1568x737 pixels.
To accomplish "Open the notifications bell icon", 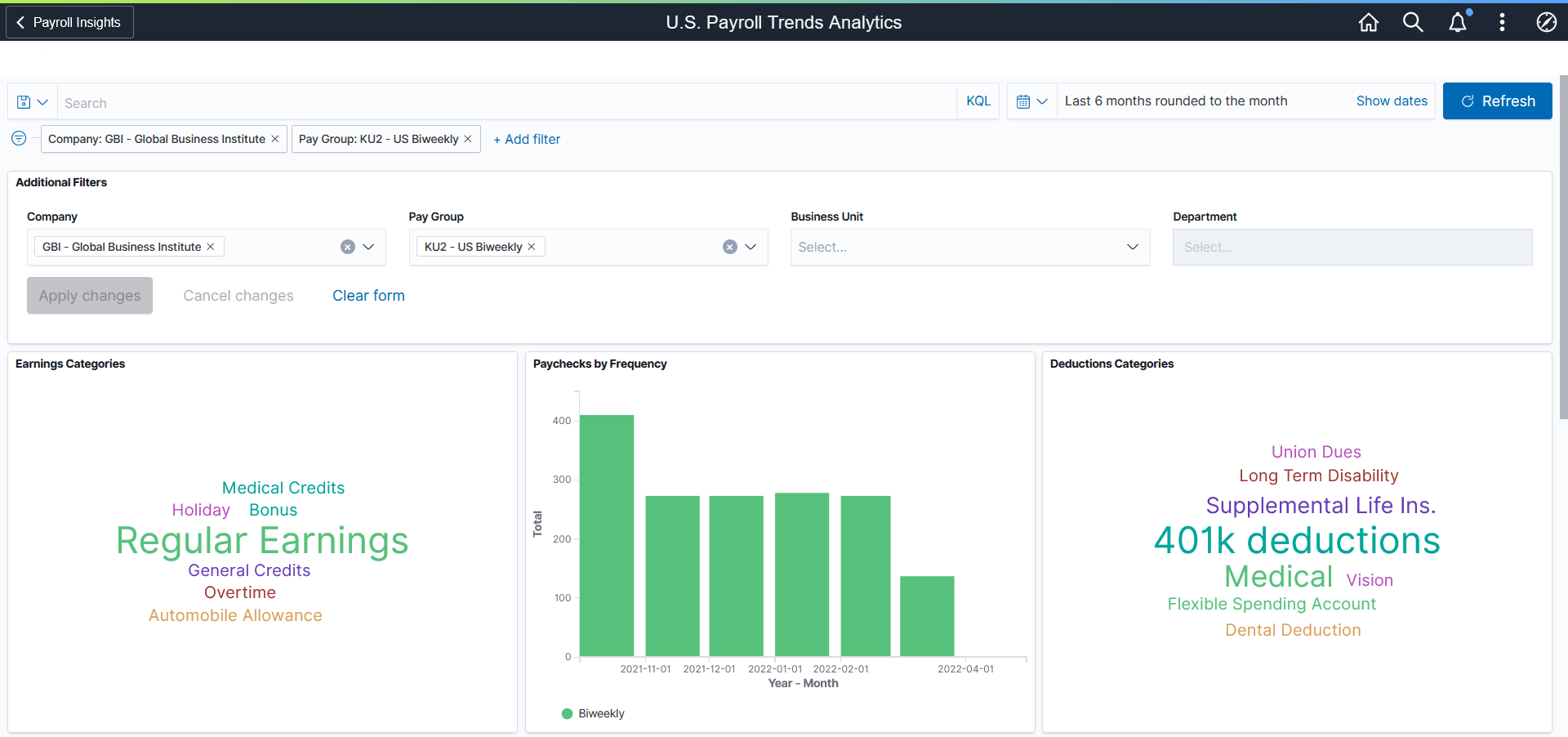I will [1459, 22].
